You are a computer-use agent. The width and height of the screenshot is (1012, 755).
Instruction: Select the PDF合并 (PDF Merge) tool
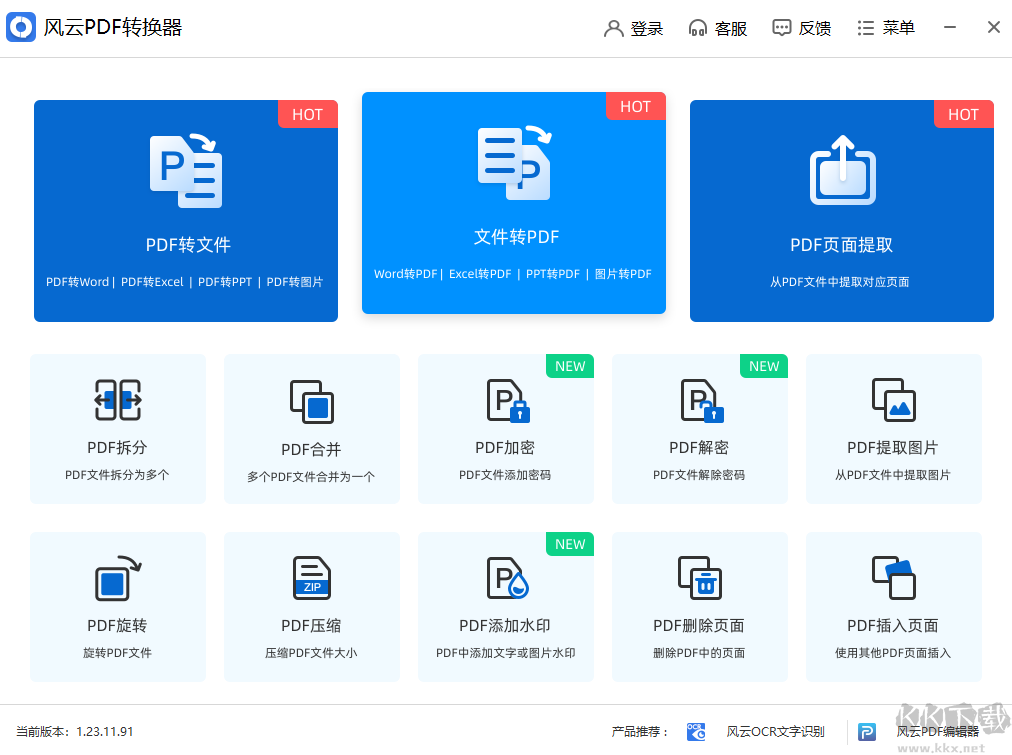(311, 428)
